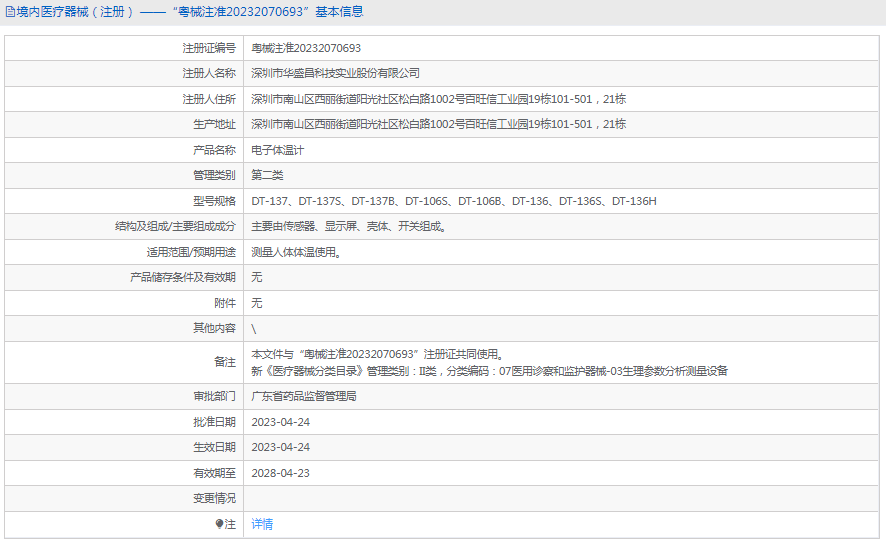The width and height of the screenshot is (886, 544).
Task: Click the 注册证编号 label
Action: tap(209, 49)
